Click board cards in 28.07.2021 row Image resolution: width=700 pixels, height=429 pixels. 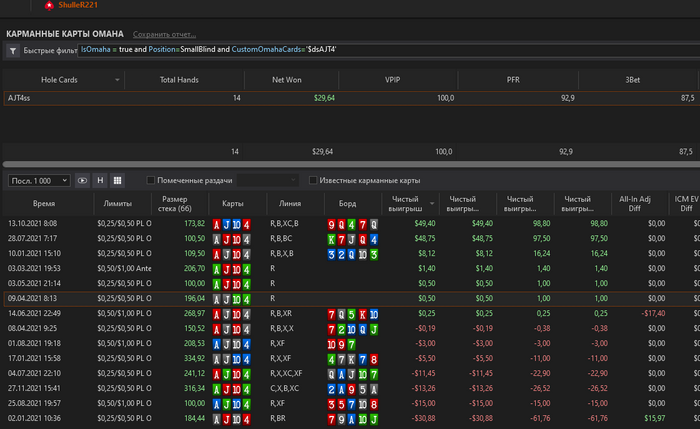[352, 239]
